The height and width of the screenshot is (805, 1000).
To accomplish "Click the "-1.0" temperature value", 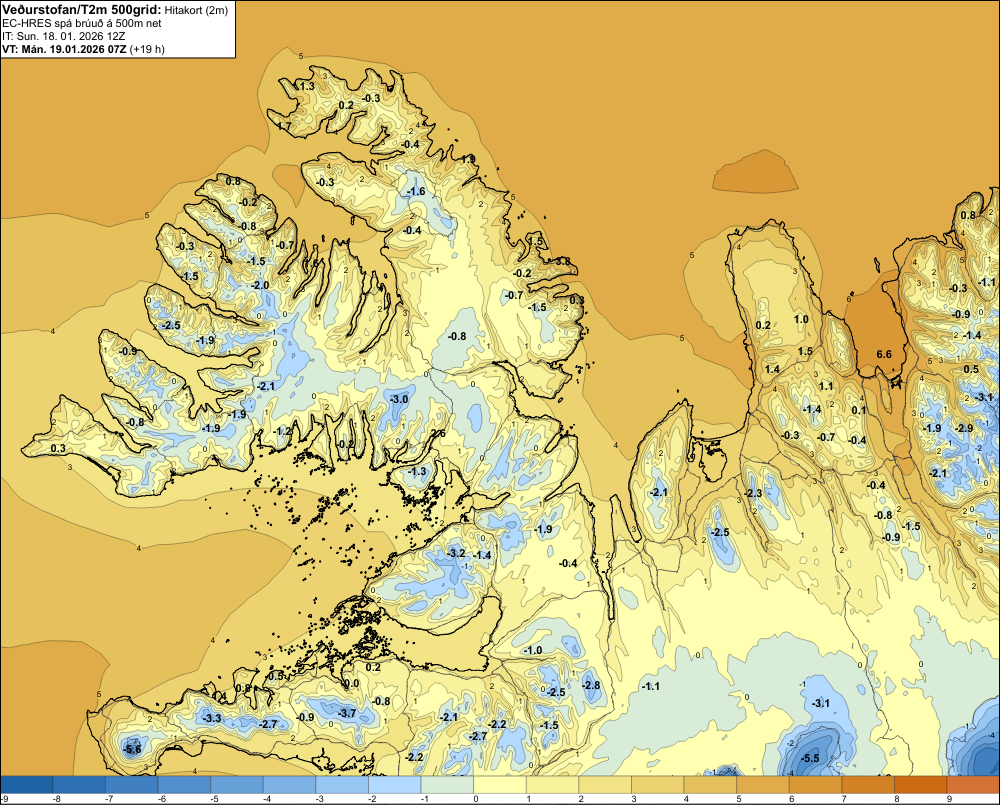I will click(x=533, y=651).
